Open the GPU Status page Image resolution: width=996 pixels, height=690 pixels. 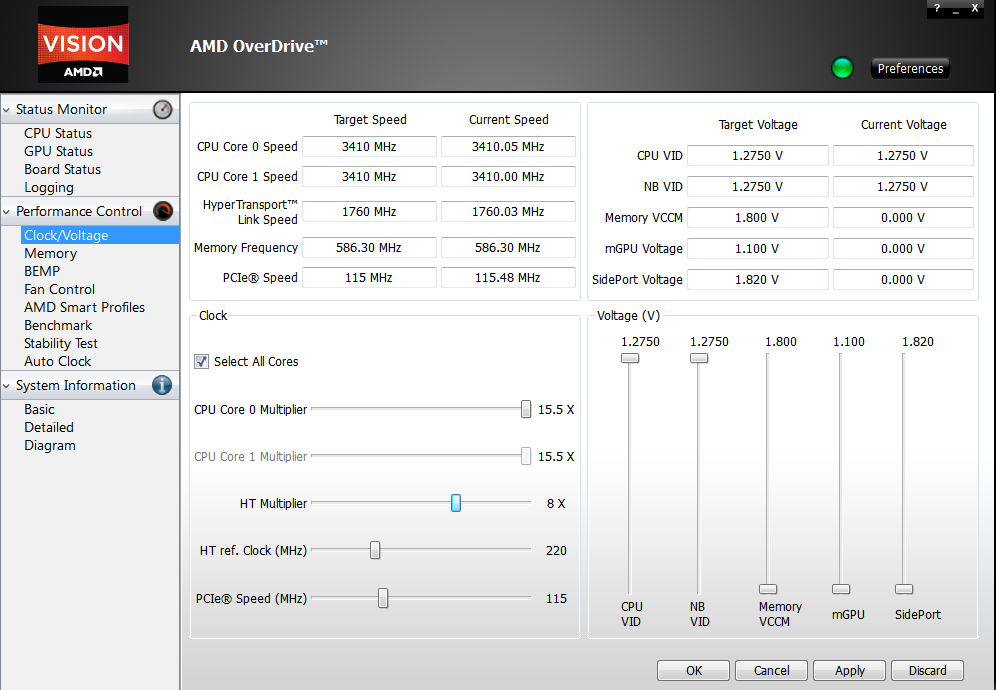coord(58,151)
